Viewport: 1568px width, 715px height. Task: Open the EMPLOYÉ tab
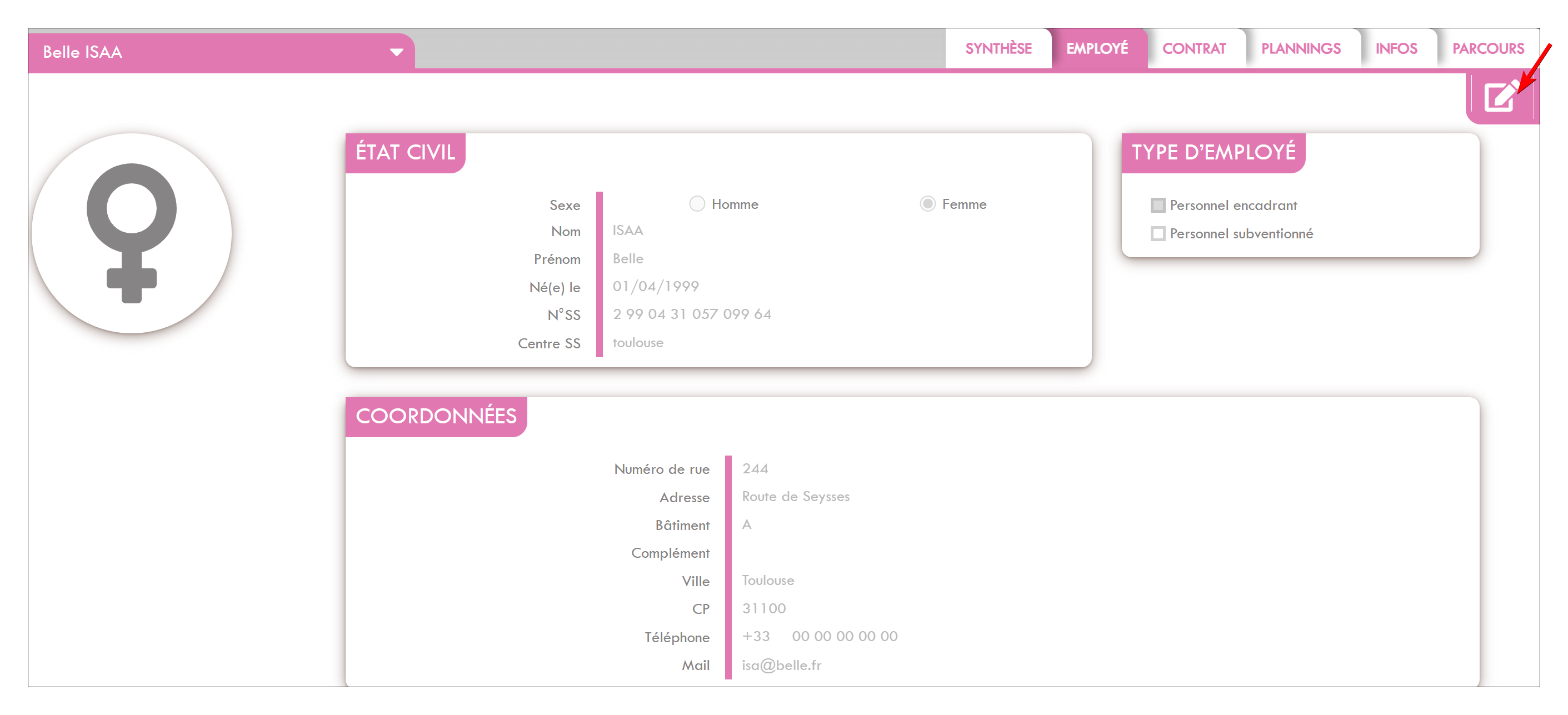[x=1097, y=49]
